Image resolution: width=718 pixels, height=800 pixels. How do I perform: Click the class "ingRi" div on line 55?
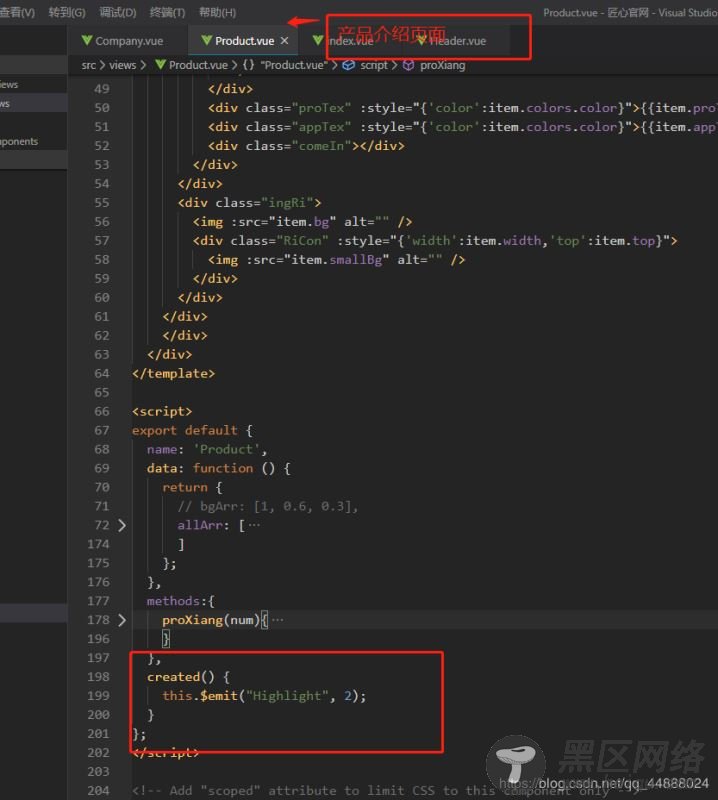tap(250, 203)
